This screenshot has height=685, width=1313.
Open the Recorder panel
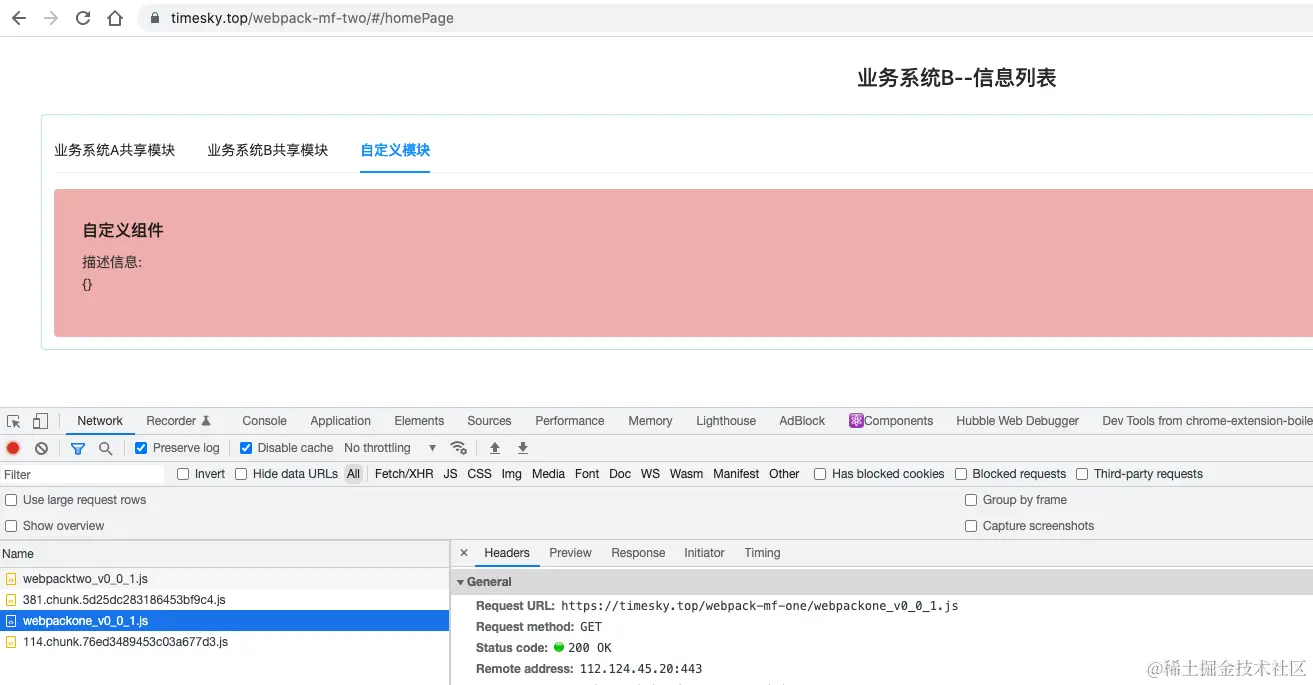[178, 421]
